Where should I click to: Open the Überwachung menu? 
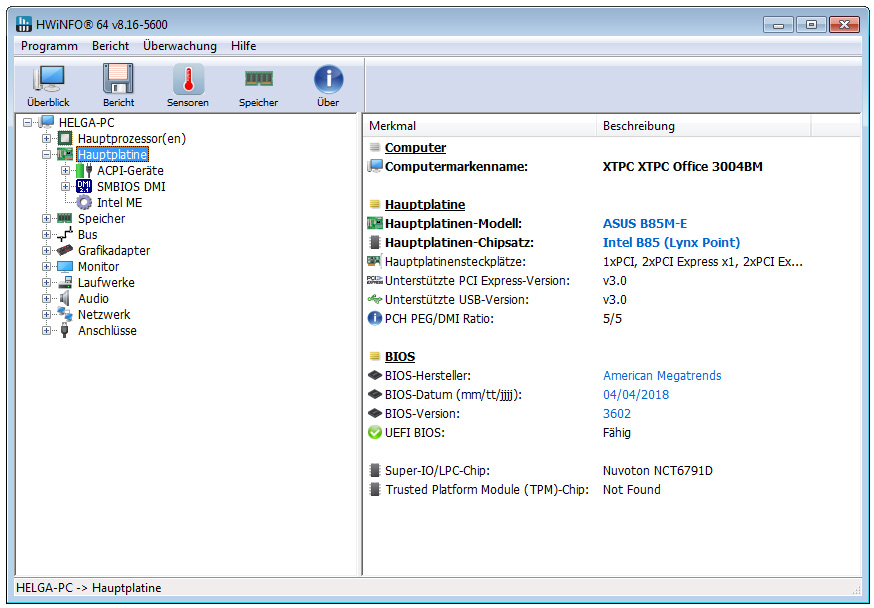tap(179, 46)
